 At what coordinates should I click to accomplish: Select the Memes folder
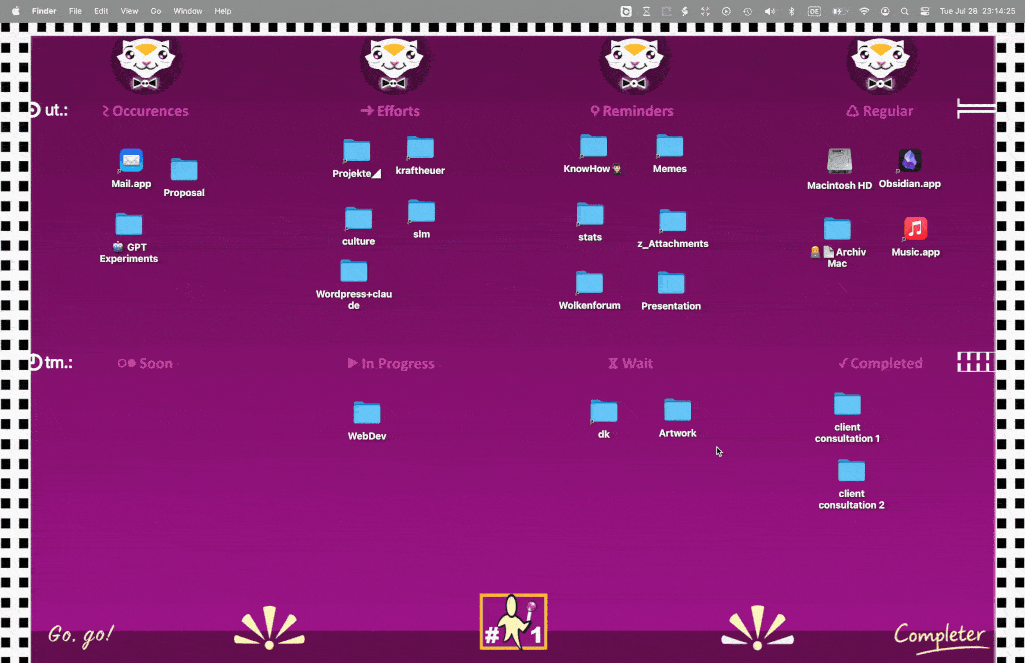pos(670,146)
